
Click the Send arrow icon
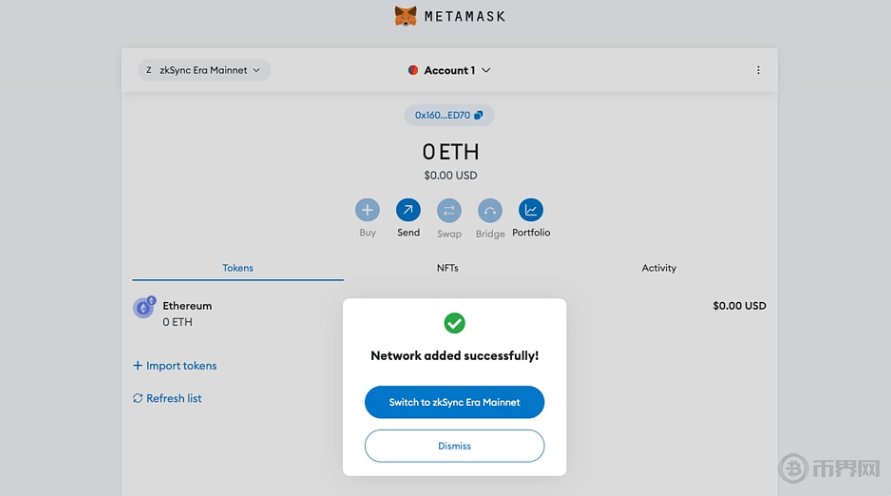coord(408,210)
